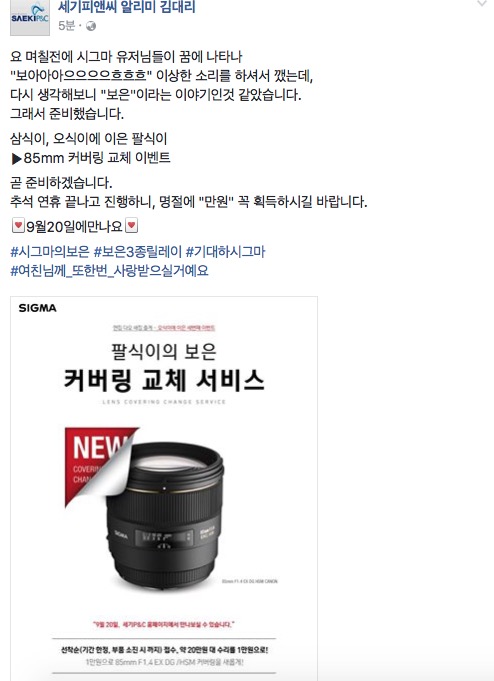
Task: Click the red NEW covering change sticker
Action: click(98, 465)
